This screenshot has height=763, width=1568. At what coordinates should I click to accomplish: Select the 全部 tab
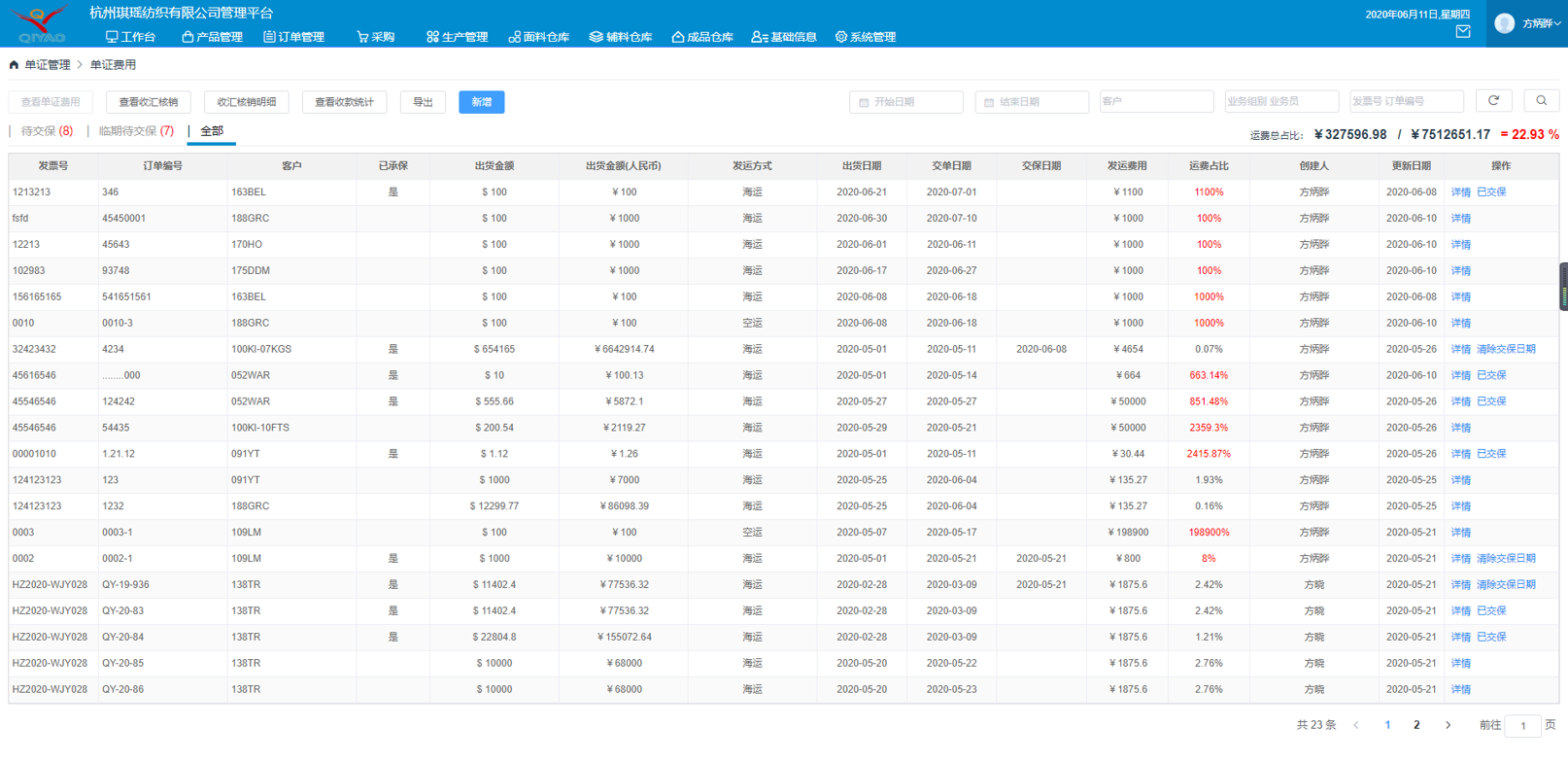pyautogui.click(x=212, y=131)
